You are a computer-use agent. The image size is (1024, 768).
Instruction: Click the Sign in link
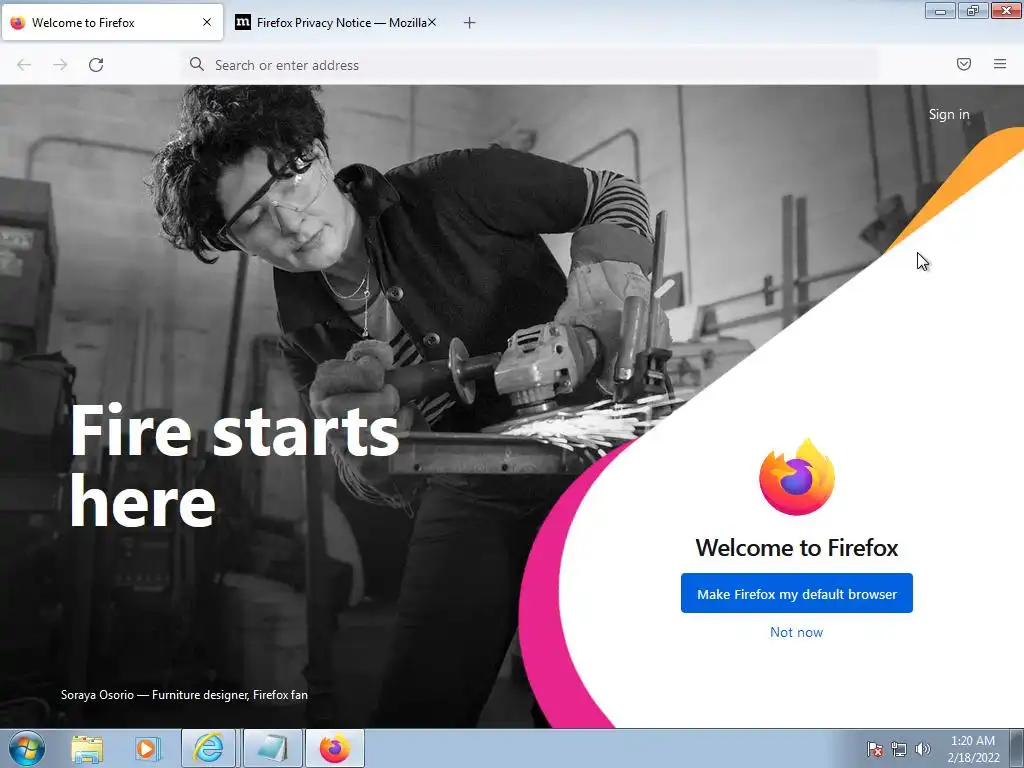pos(949,114)
